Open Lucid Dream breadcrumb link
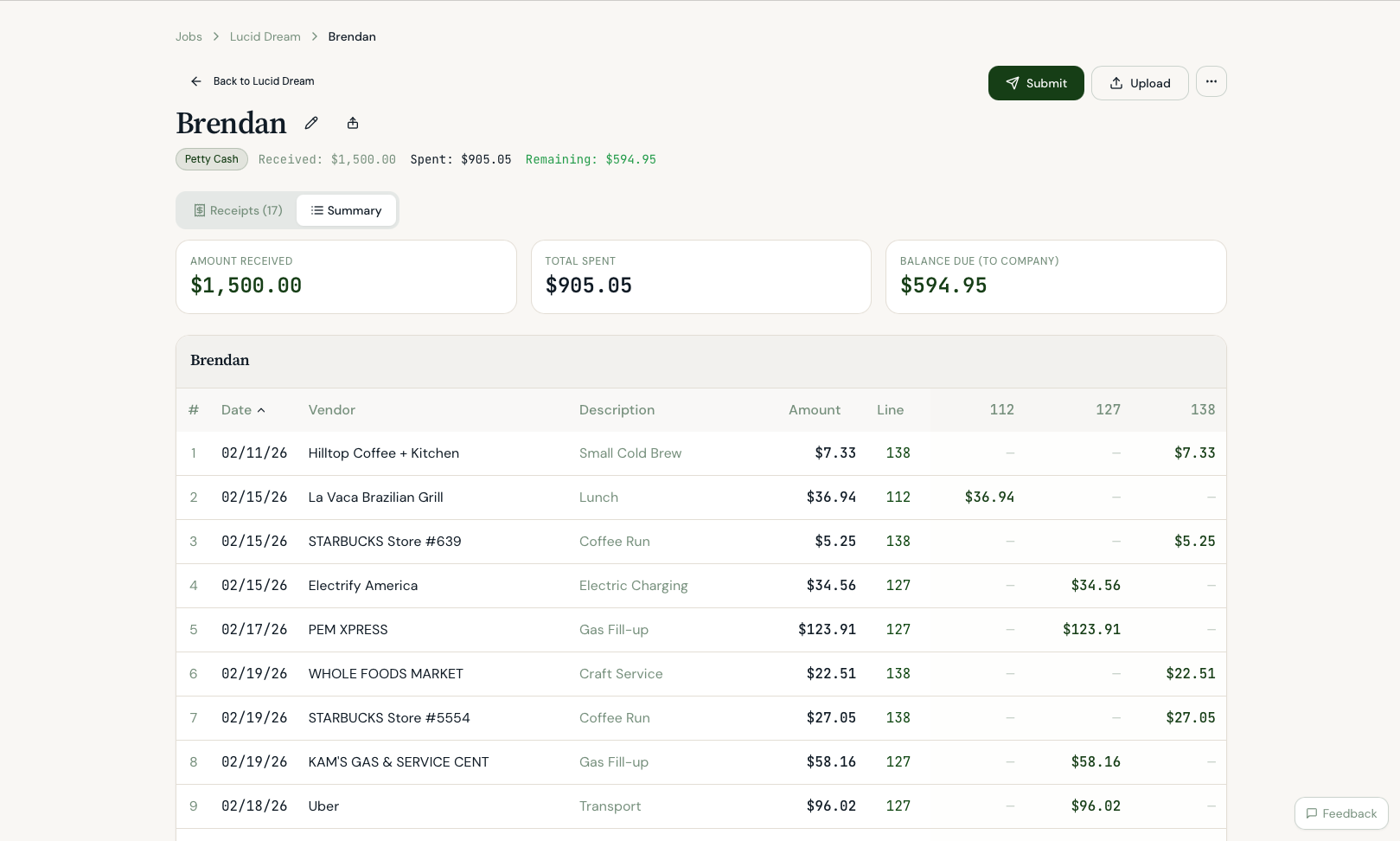This screenshot has height=841, width=1400. pyautogui.click(x=265, y=36)
